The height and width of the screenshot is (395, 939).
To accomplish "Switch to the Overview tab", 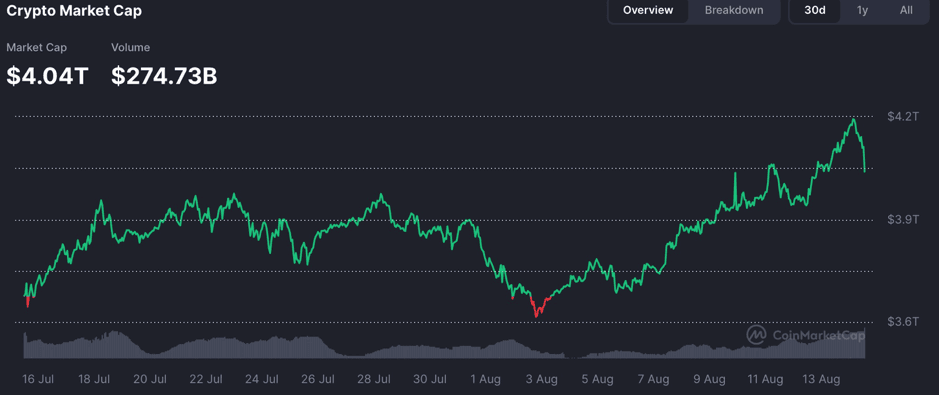I will click(x=648, y=10).
